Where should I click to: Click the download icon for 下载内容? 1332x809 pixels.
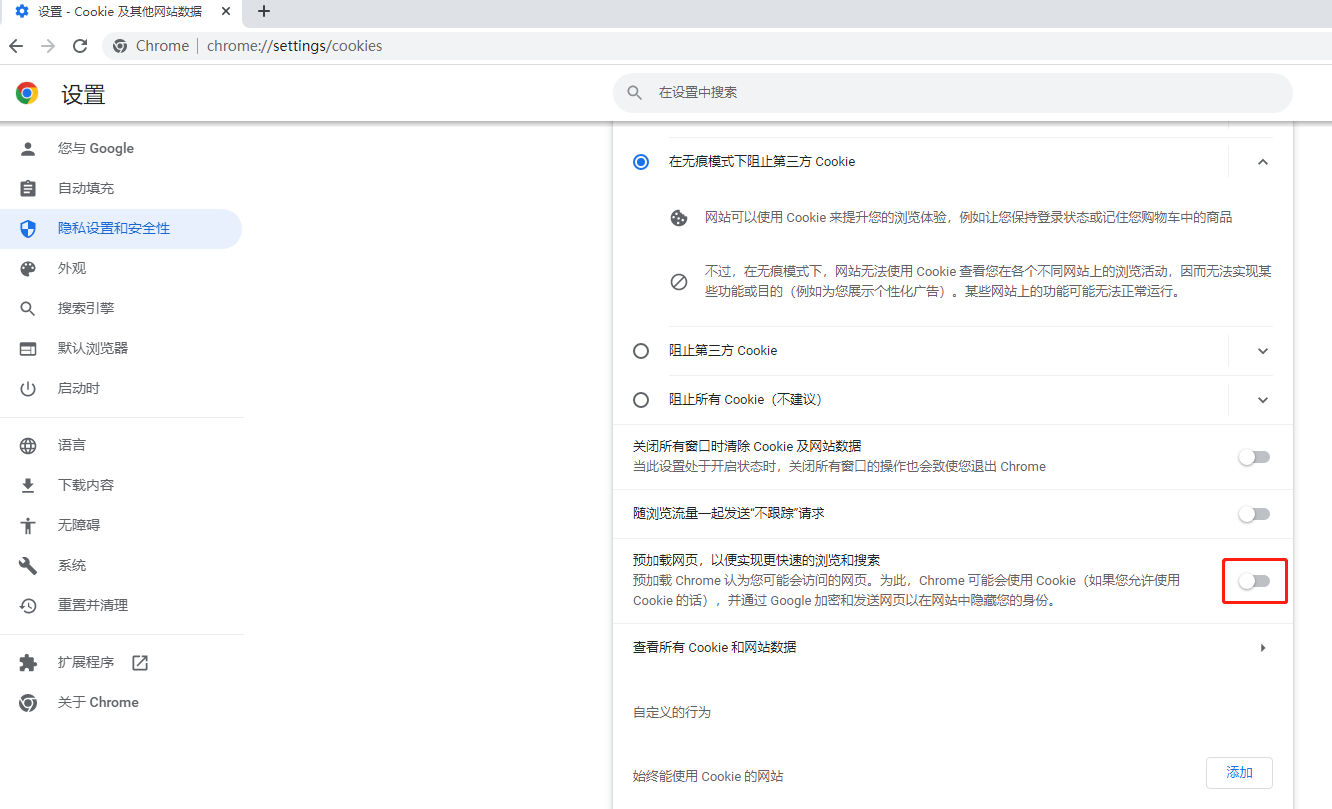[28, 486]
